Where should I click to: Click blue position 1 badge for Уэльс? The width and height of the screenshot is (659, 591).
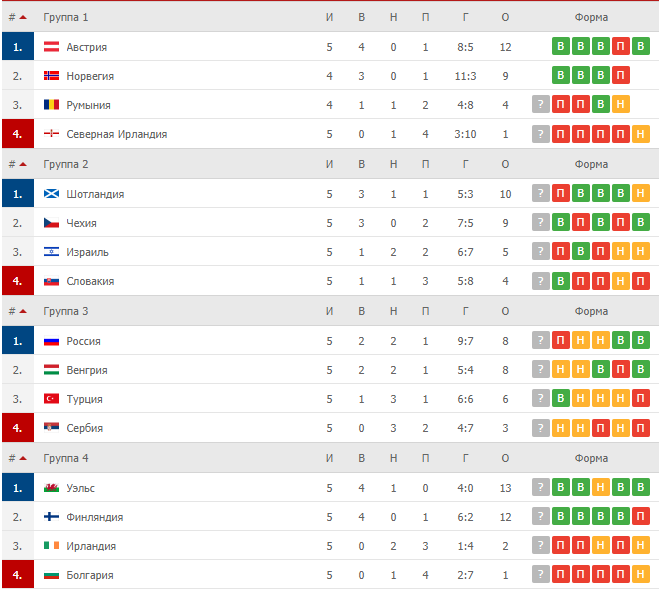coord(18,488)
